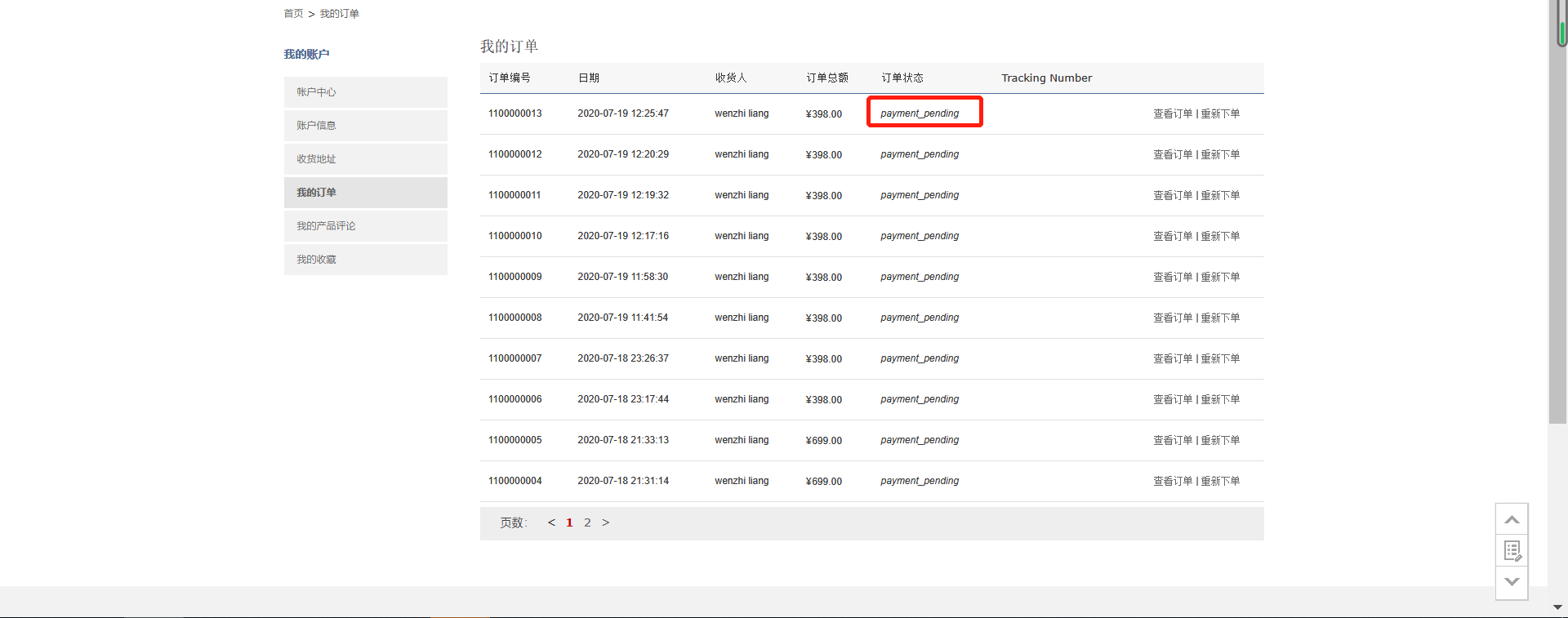Open 帐户中心 in the sidebar

click(366, 92)
